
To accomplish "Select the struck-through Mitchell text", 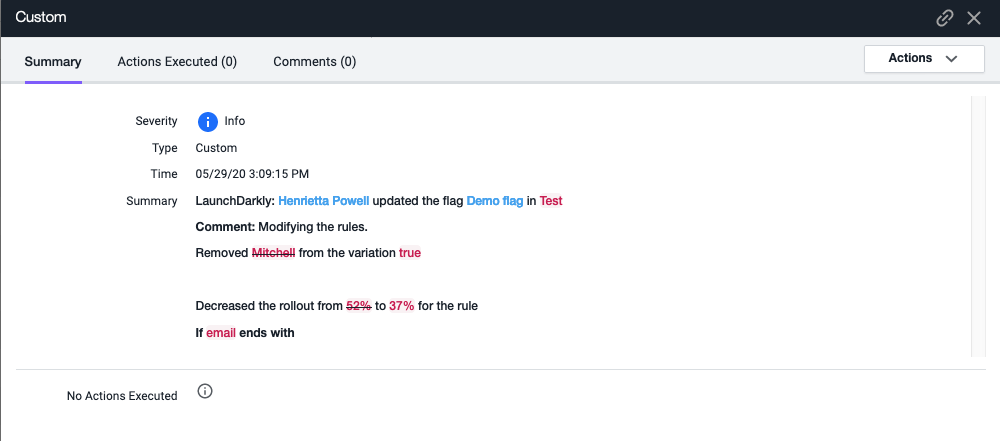I will click(x=273, y=253).
